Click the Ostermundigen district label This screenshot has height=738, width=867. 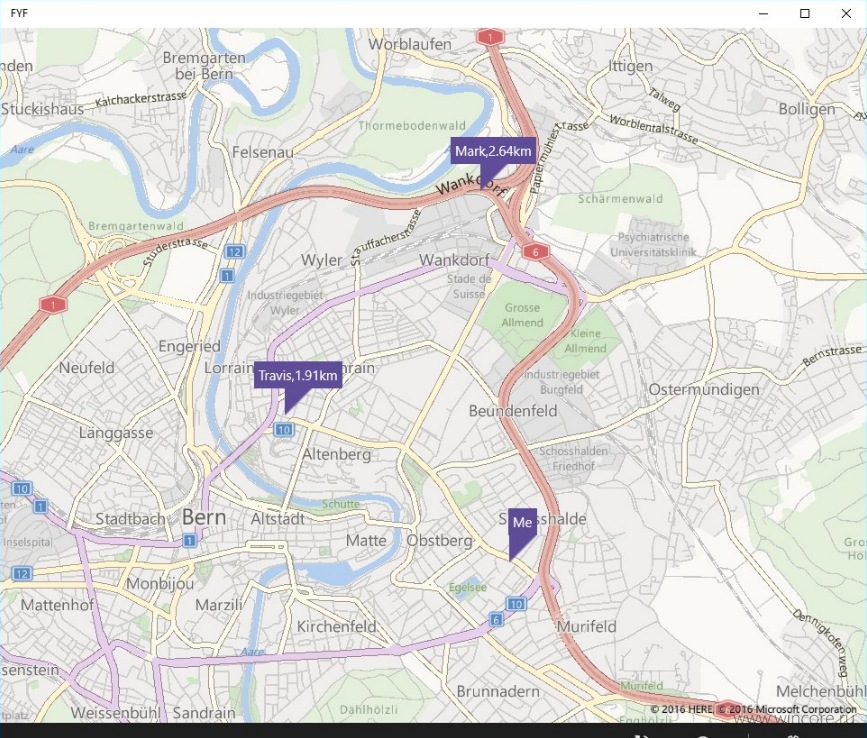point(704,390)
